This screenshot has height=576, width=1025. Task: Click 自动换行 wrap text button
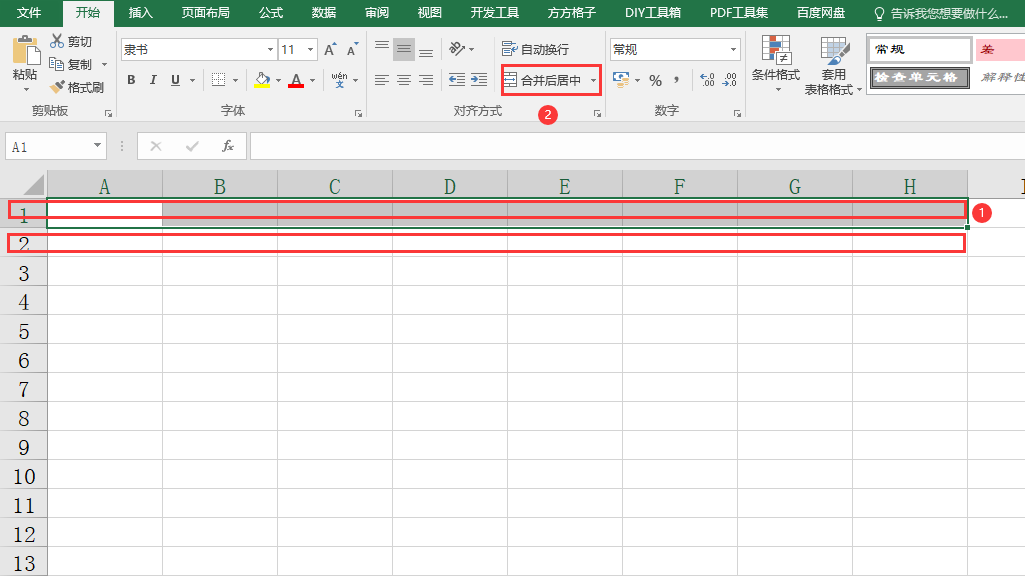[535, 49]
